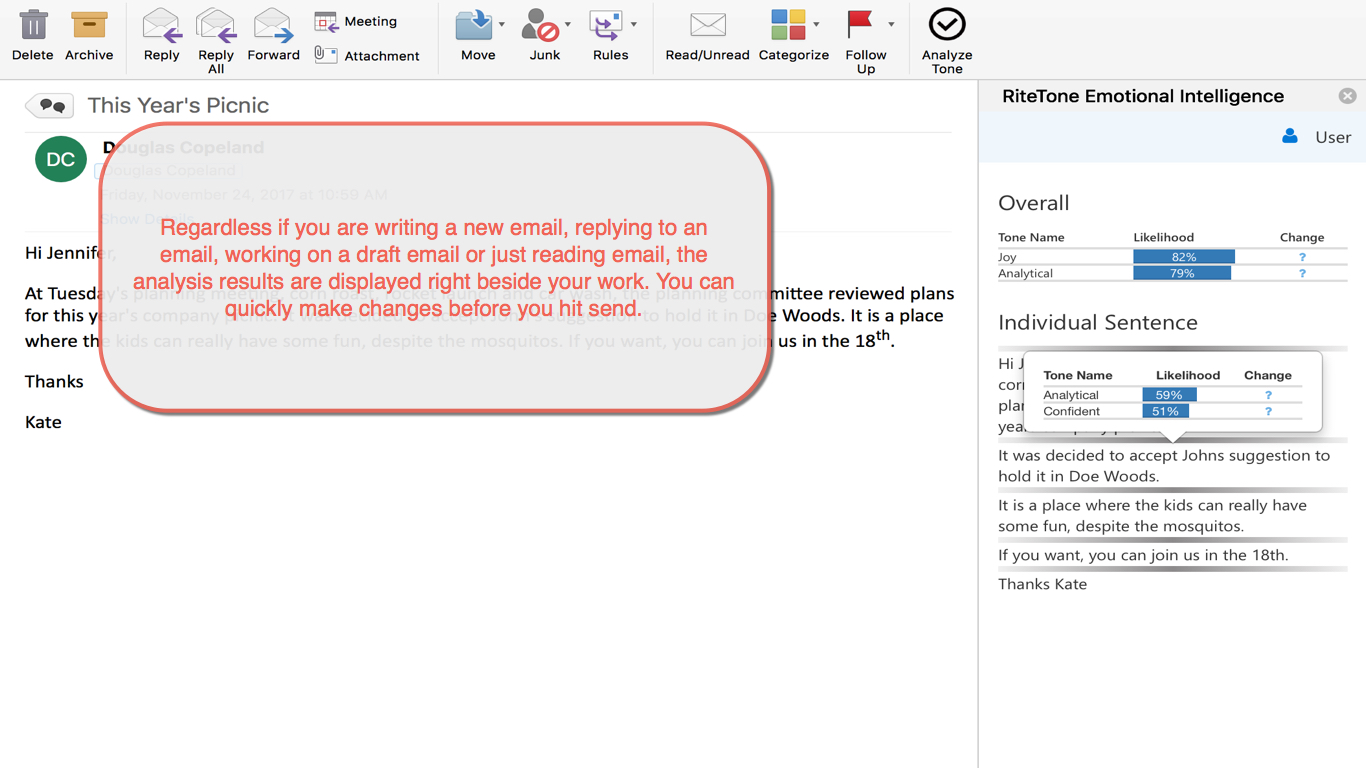Reply to the sender
The height and width of the screenshot is (768, 1366).
(x=161, y=35)
